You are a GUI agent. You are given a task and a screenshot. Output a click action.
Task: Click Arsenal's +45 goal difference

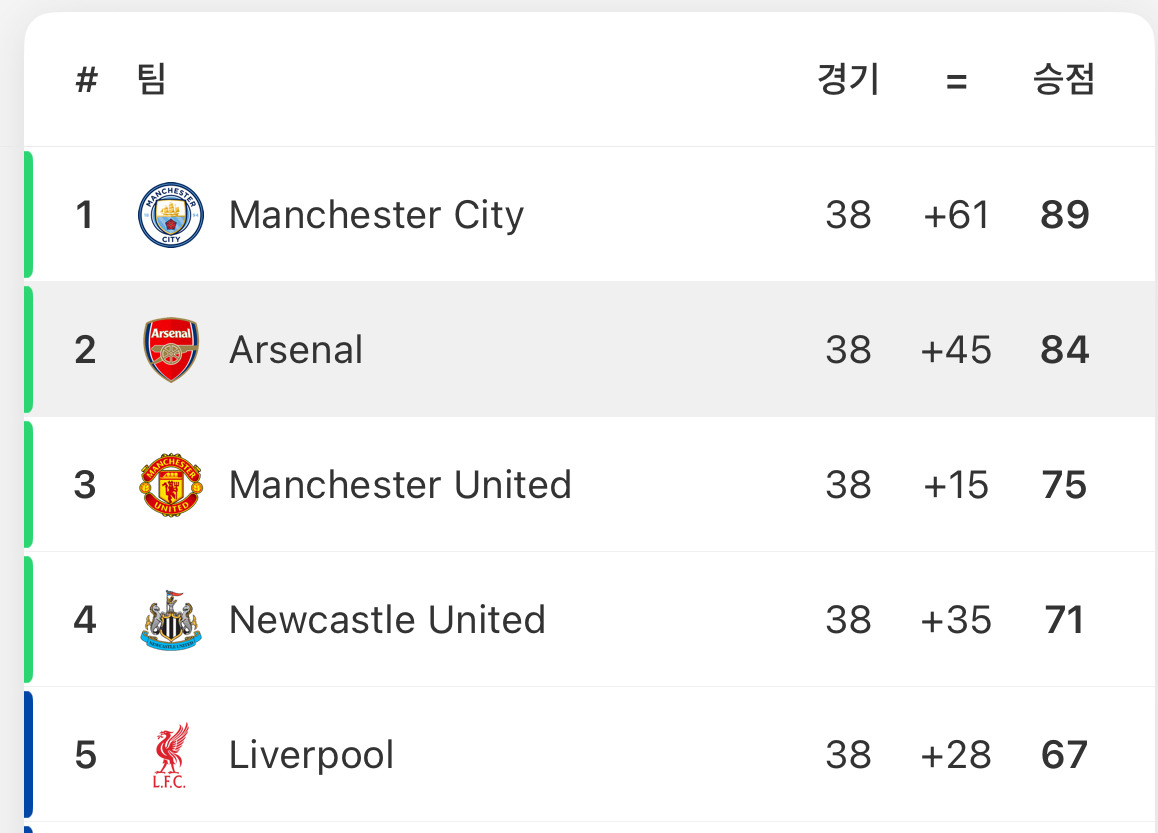pyautogui.click(x=956, y=350)
